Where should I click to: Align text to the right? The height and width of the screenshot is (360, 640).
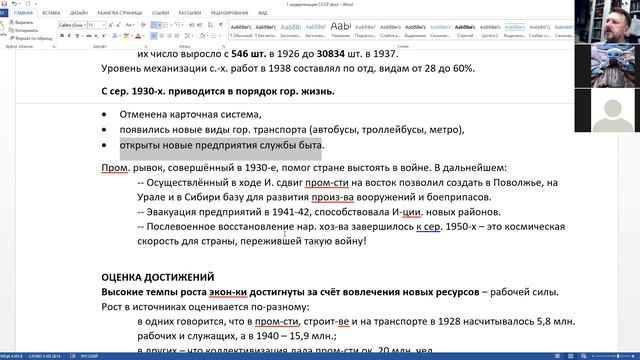coord(169,36)
